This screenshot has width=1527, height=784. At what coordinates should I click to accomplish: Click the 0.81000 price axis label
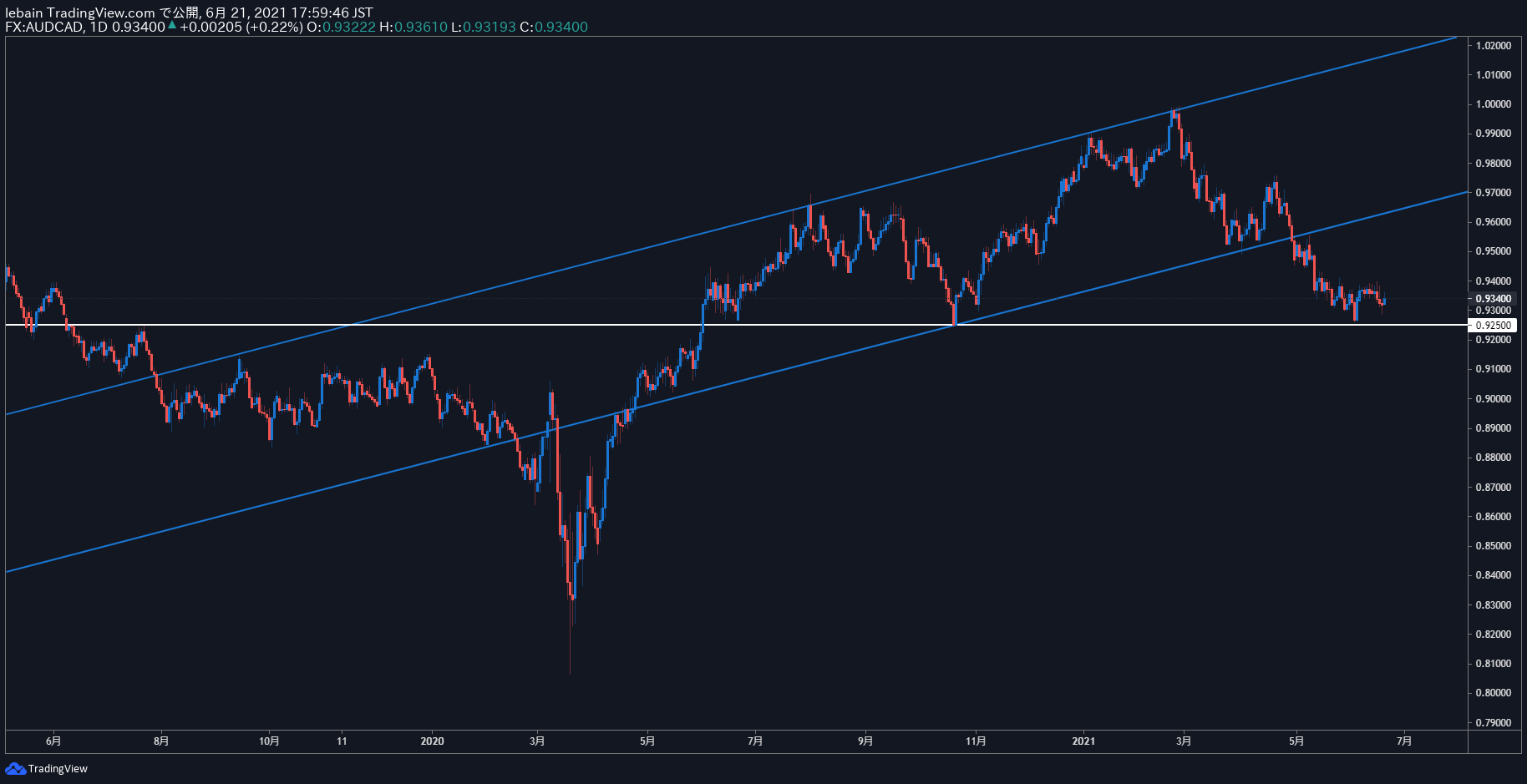tap(1493, 664)
